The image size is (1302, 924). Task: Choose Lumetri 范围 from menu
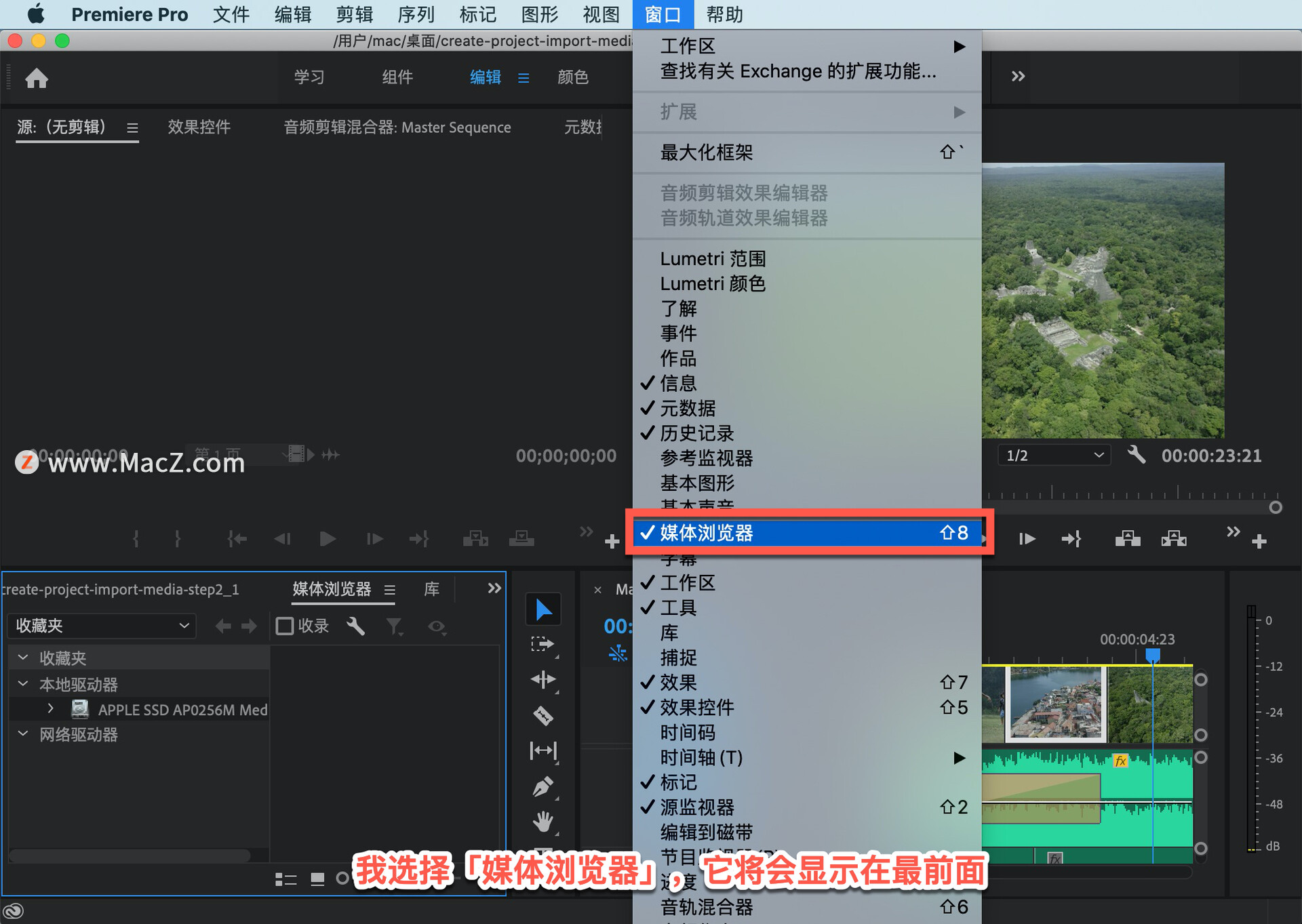tap(807, 258)
